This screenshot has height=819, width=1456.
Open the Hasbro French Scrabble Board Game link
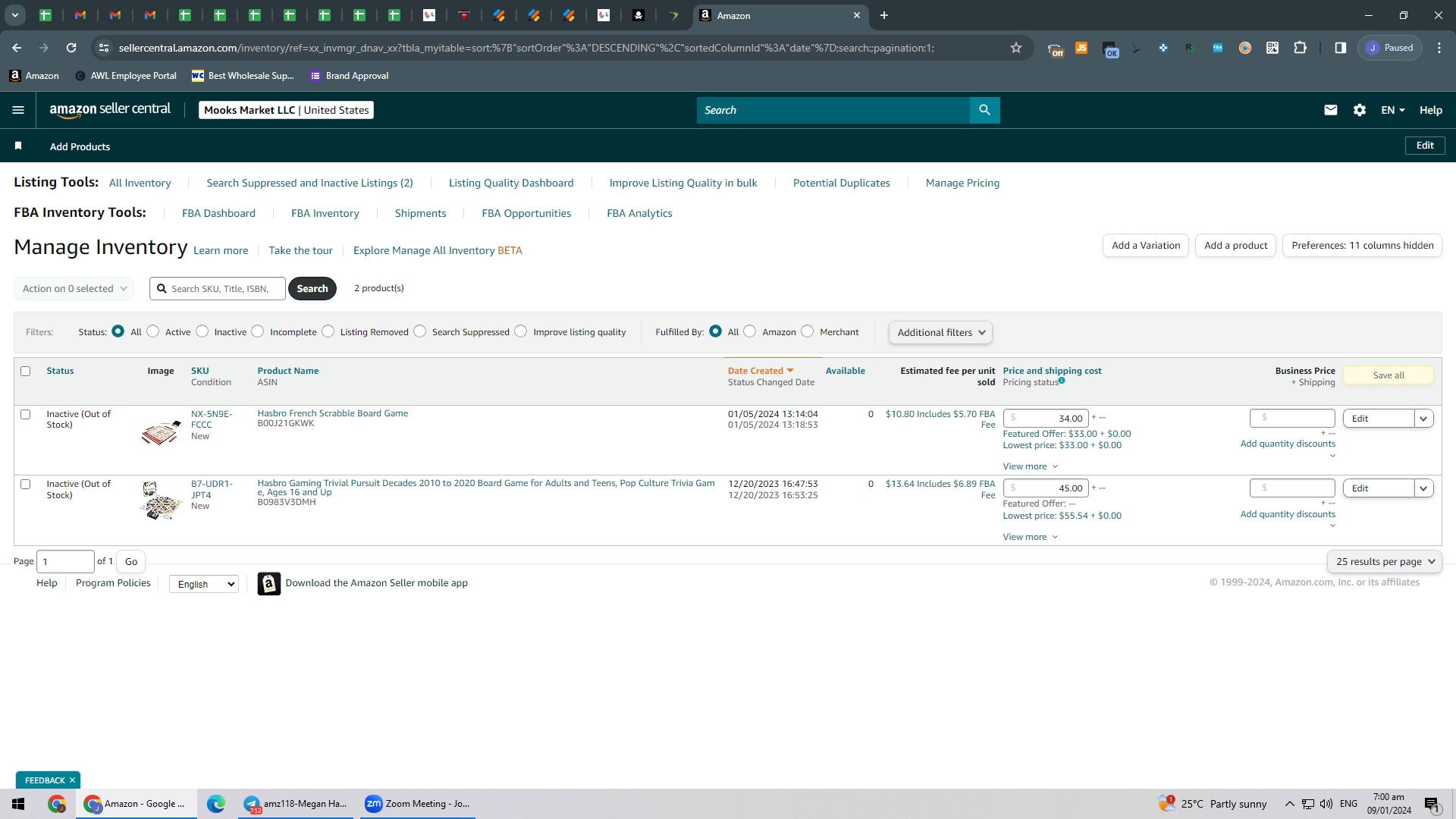333,413
